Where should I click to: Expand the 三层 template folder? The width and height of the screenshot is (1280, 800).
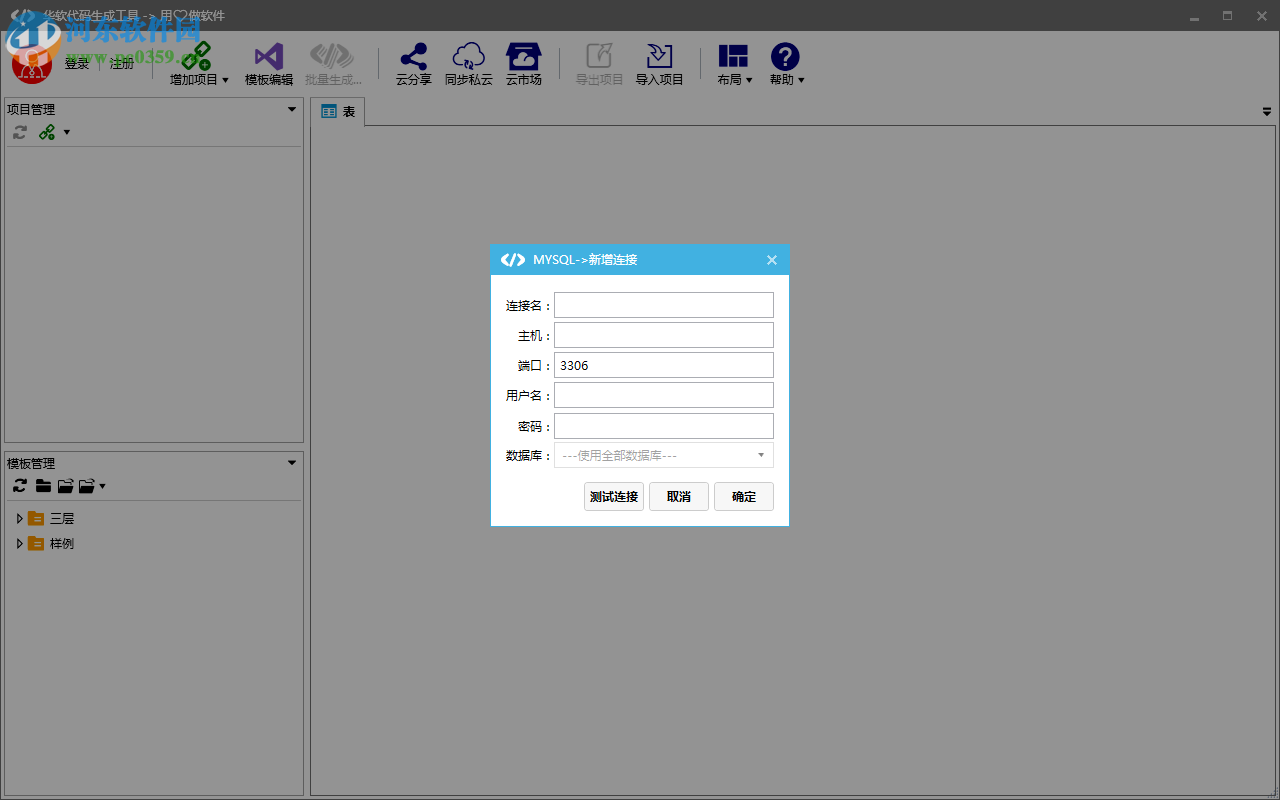point(19,518)
